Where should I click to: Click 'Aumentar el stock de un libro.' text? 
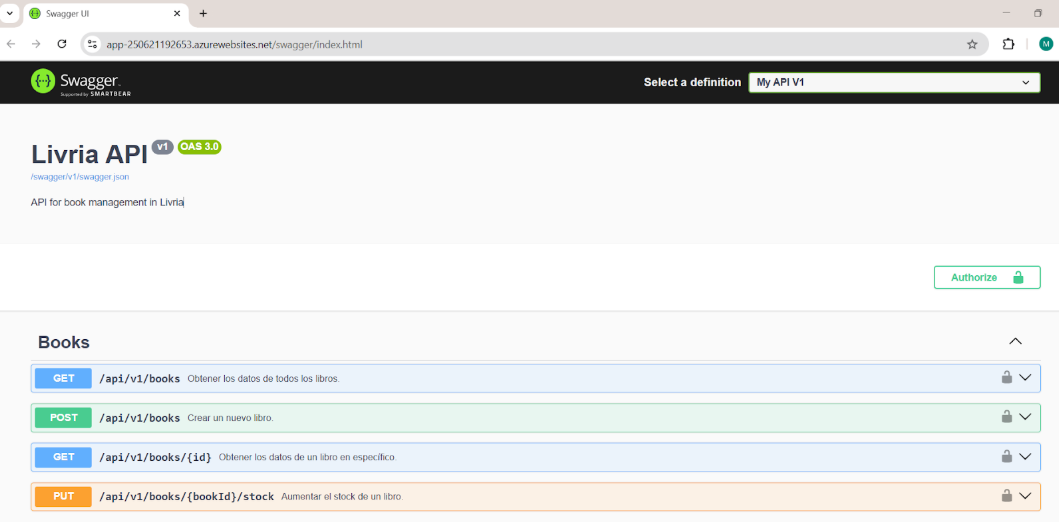(342, 497)
